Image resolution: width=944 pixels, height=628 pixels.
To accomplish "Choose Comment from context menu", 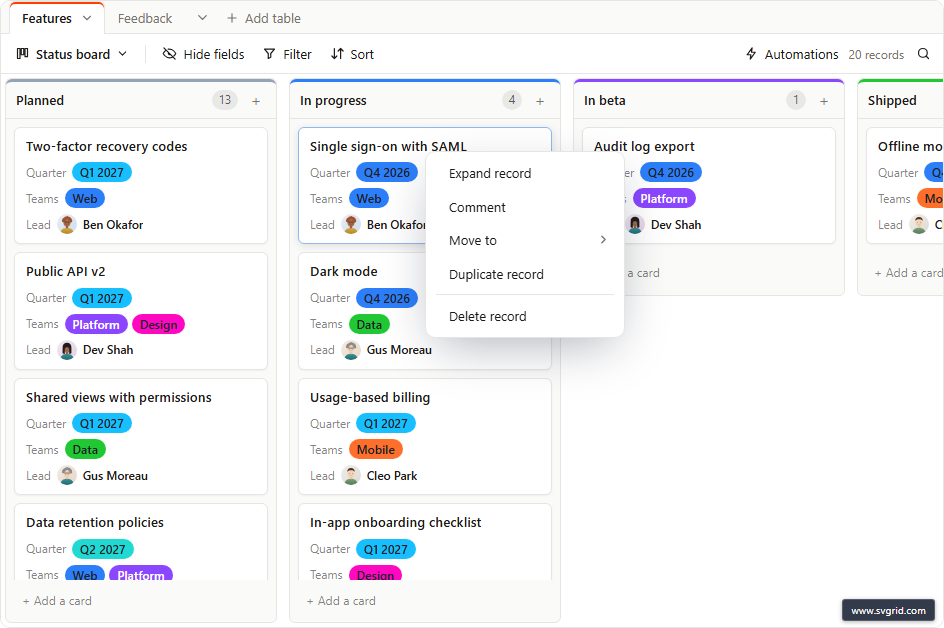I will coord(524,207).
